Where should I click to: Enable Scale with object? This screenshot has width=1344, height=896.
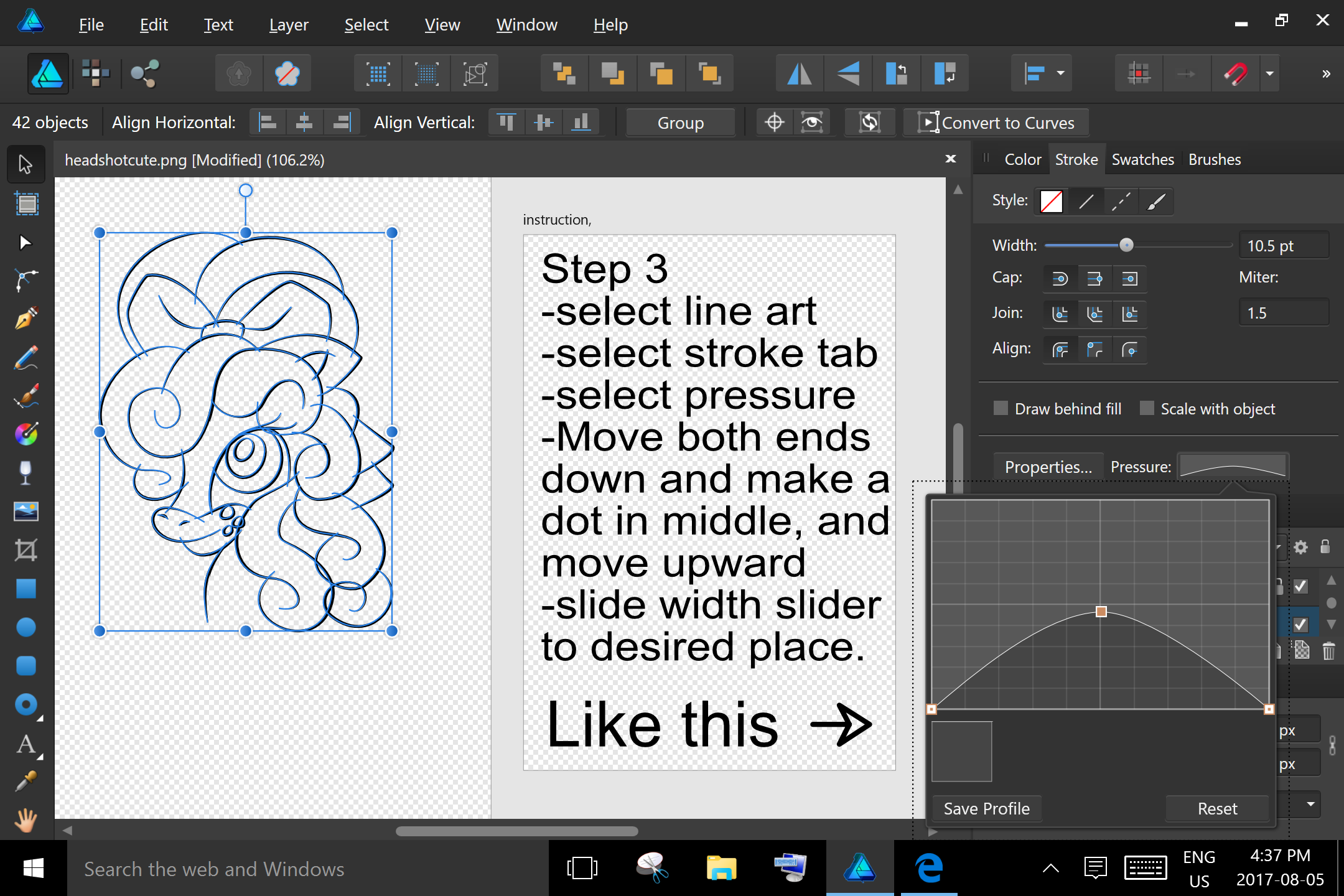coord(1147,408)
